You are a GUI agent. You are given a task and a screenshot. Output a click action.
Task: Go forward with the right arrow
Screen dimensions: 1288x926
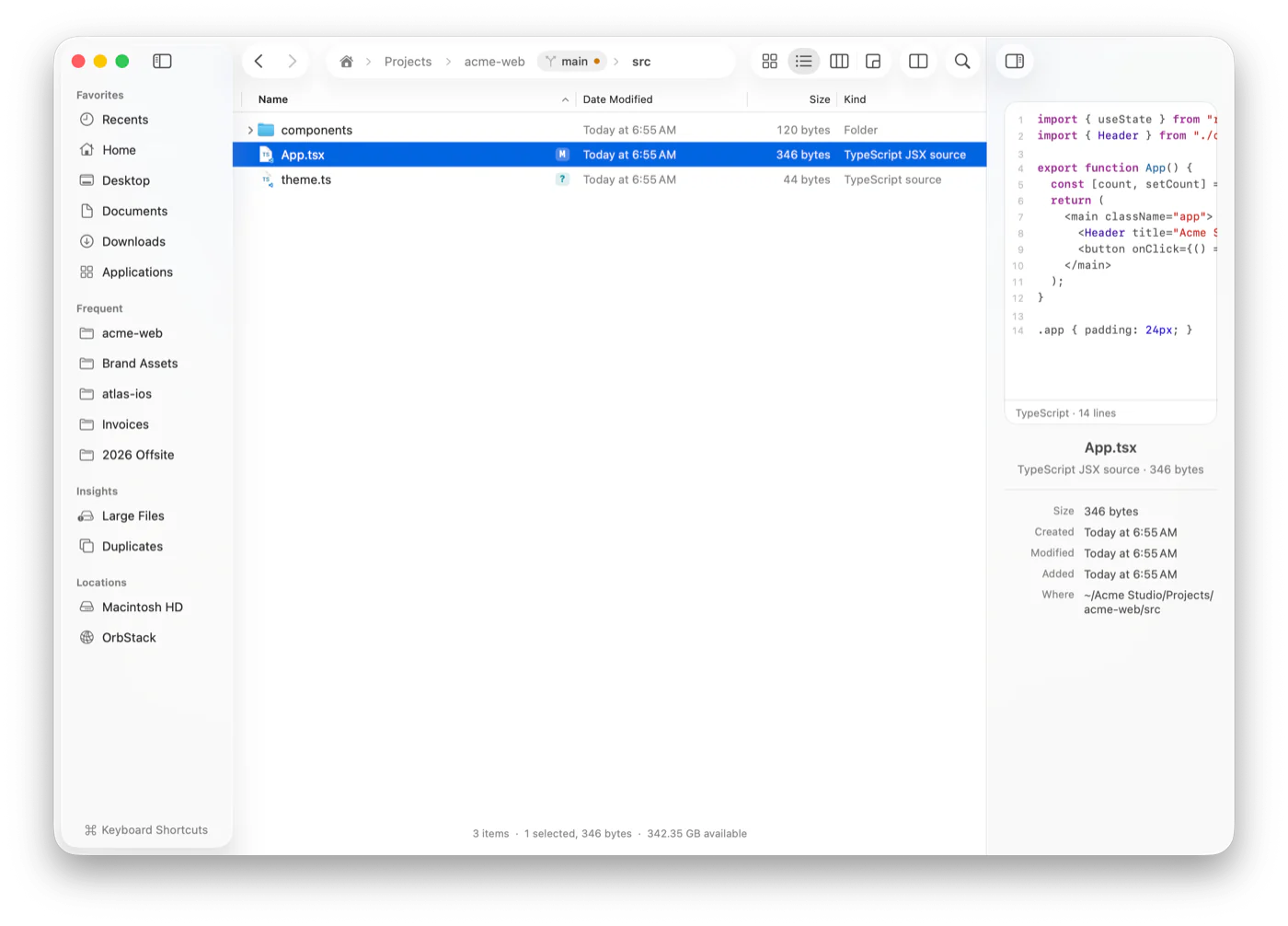292,61
